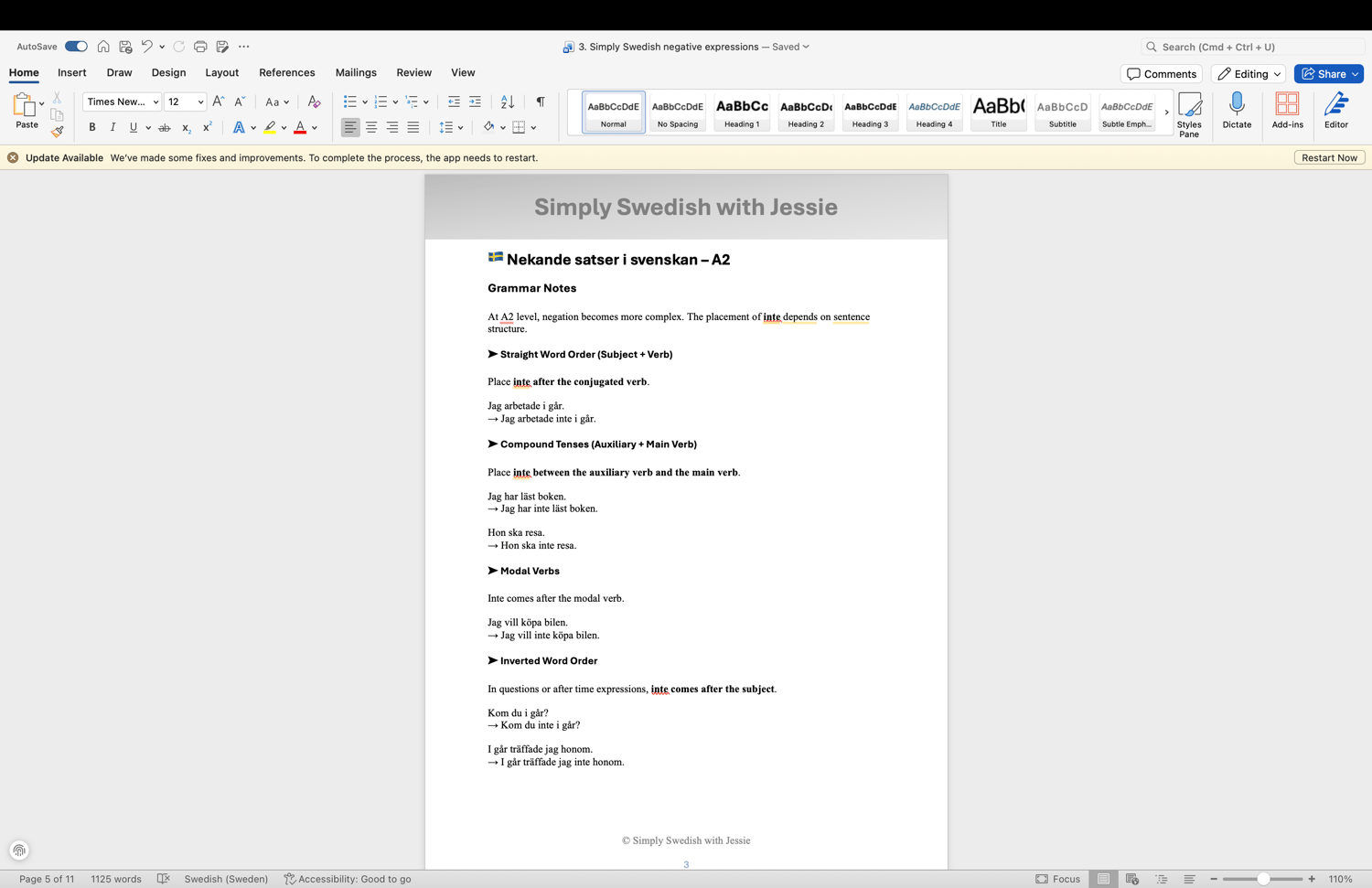Toggle the AutoSave switch
Screen dimensions: 1372x888
click(x=76, y=47)
